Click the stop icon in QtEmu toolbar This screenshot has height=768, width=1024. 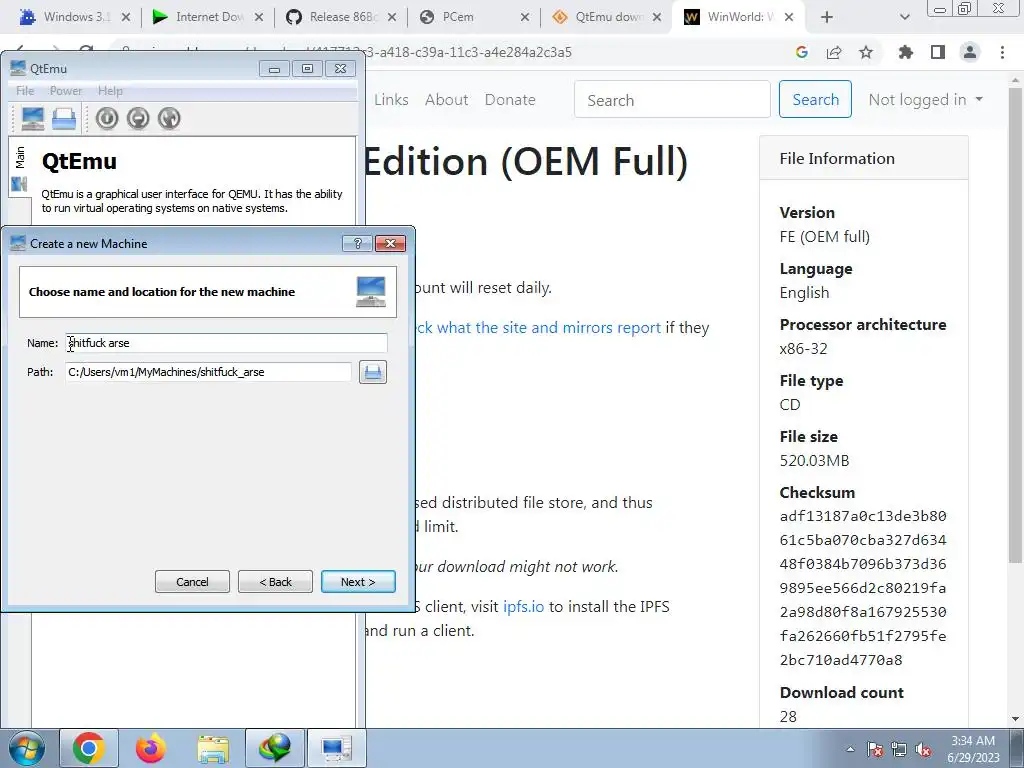tap(138, 118)
